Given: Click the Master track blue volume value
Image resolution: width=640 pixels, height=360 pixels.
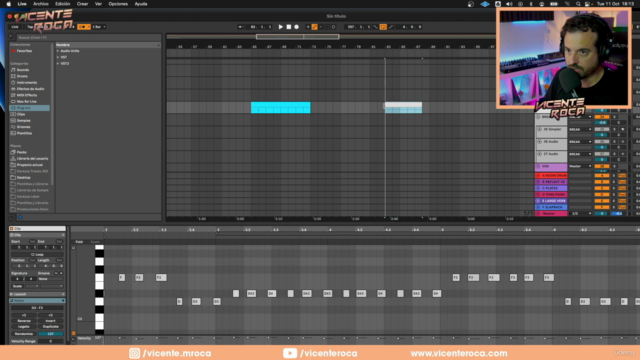Looking at the screenshot, I should point(618,213).
